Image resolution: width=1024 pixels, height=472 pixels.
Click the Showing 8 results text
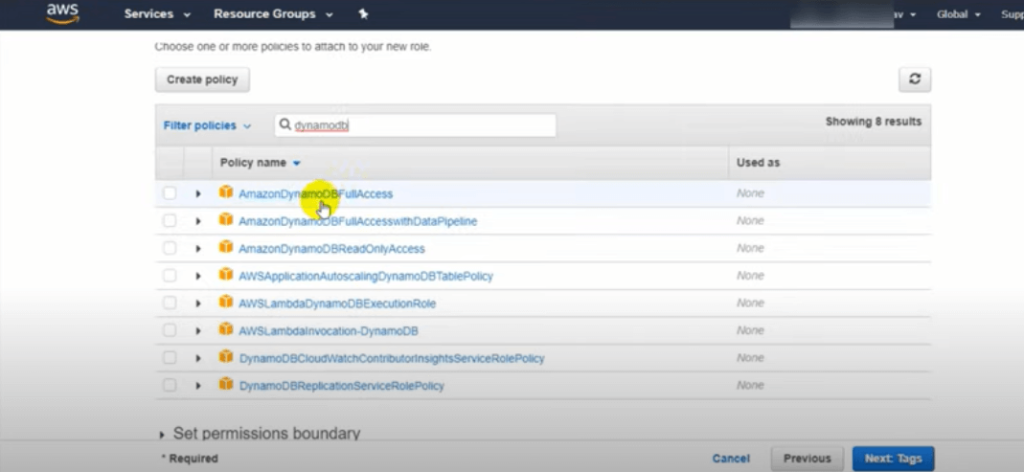pyautogui.click(x=873, y=121)
